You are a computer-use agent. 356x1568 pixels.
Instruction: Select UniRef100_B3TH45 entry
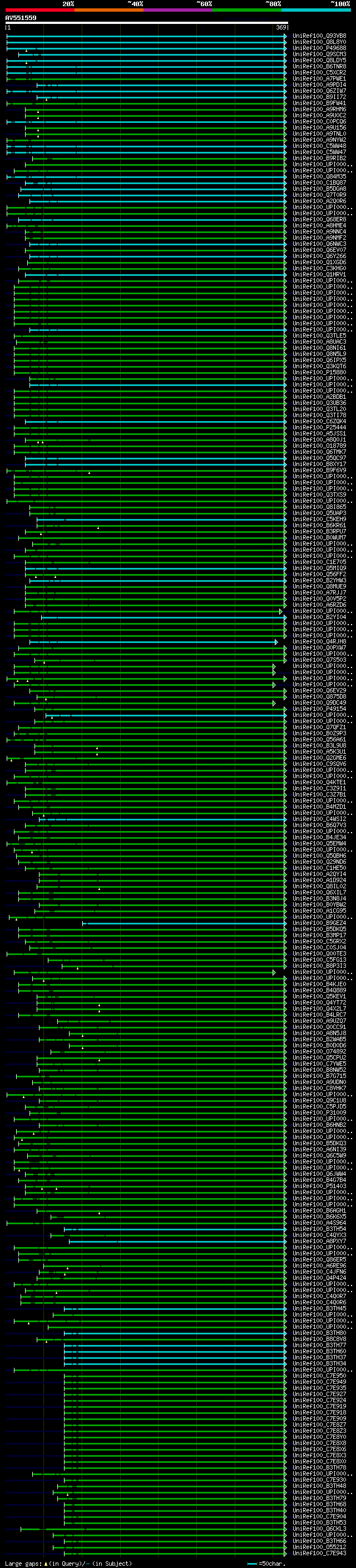(319, 1309)
